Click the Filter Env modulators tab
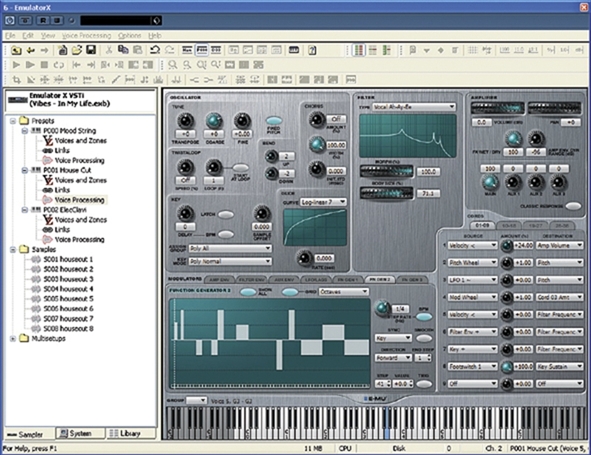Viewport: 591px width, 455px height. pos(251,280)
